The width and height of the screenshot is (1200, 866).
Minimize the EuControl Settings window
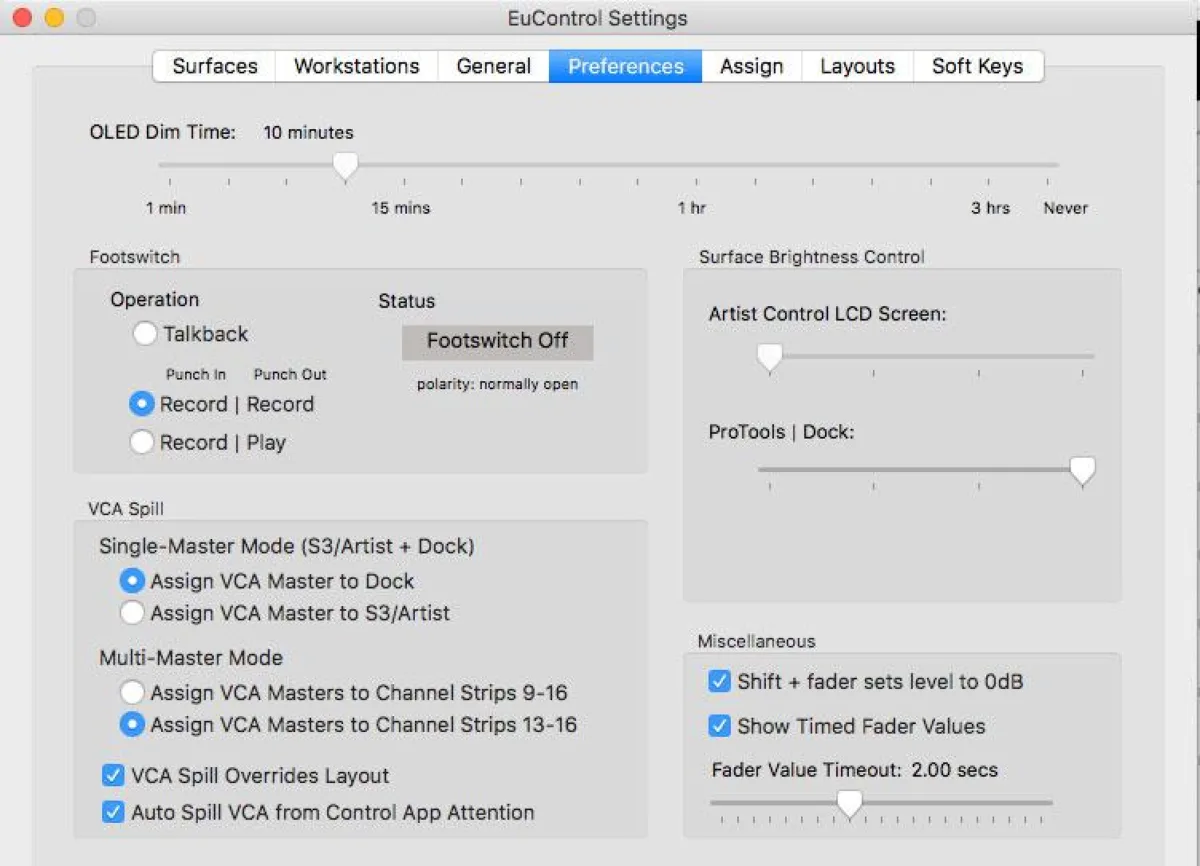click(54, 18)
